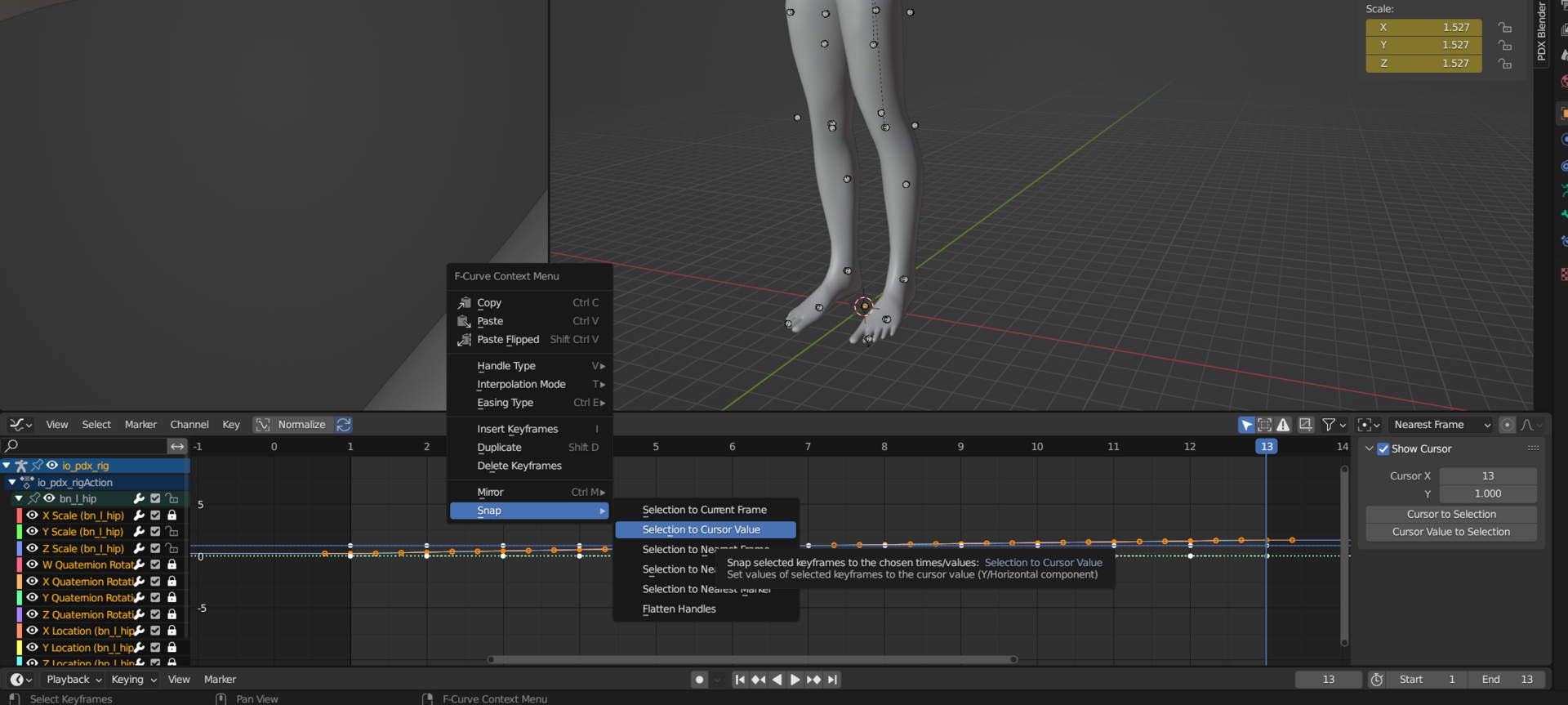Click pin icon beside io_pdx_rig
Screen dimensions: 1568x705
pos(37,466)
